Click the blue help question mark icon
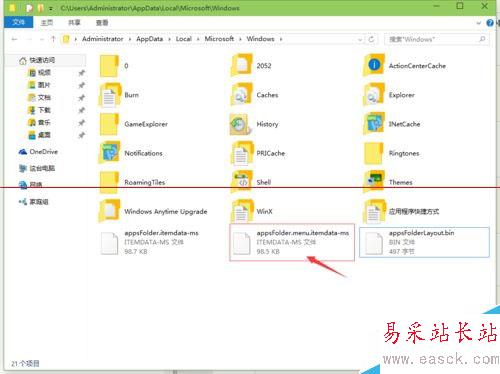 pos(490,23)
